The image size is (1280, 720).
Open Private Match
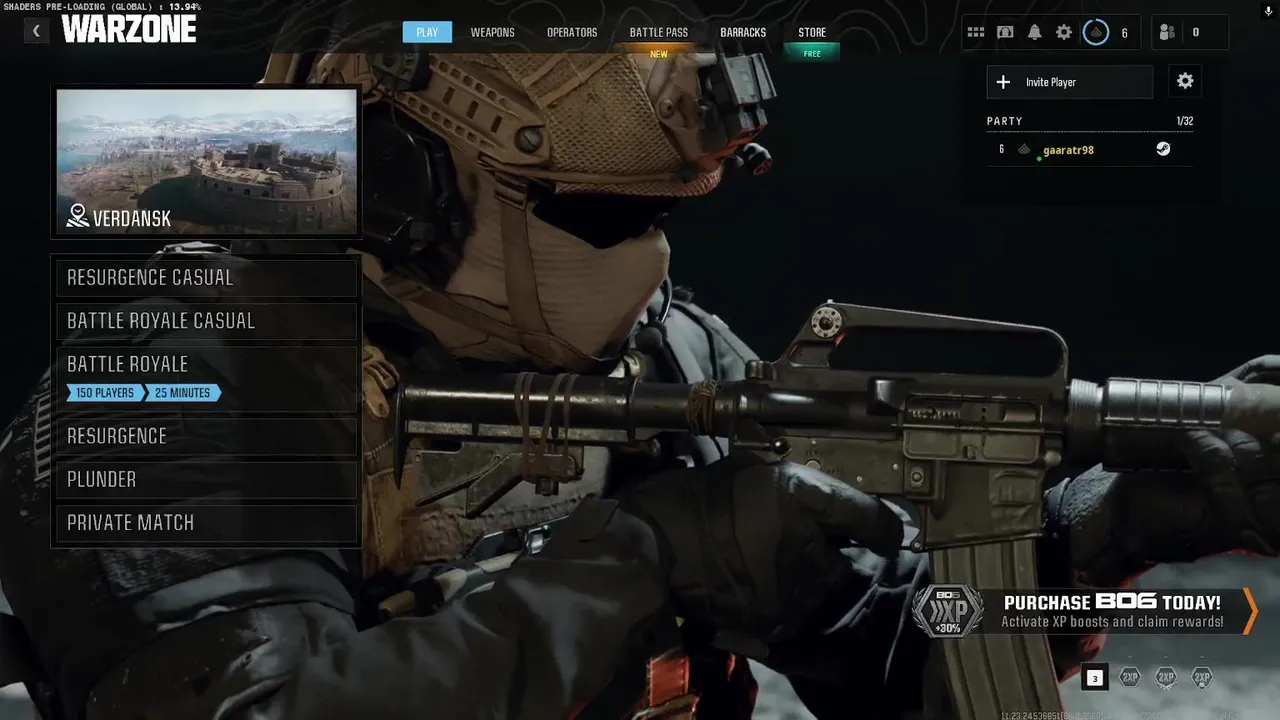pyautogui.click(x=207, y=523)
